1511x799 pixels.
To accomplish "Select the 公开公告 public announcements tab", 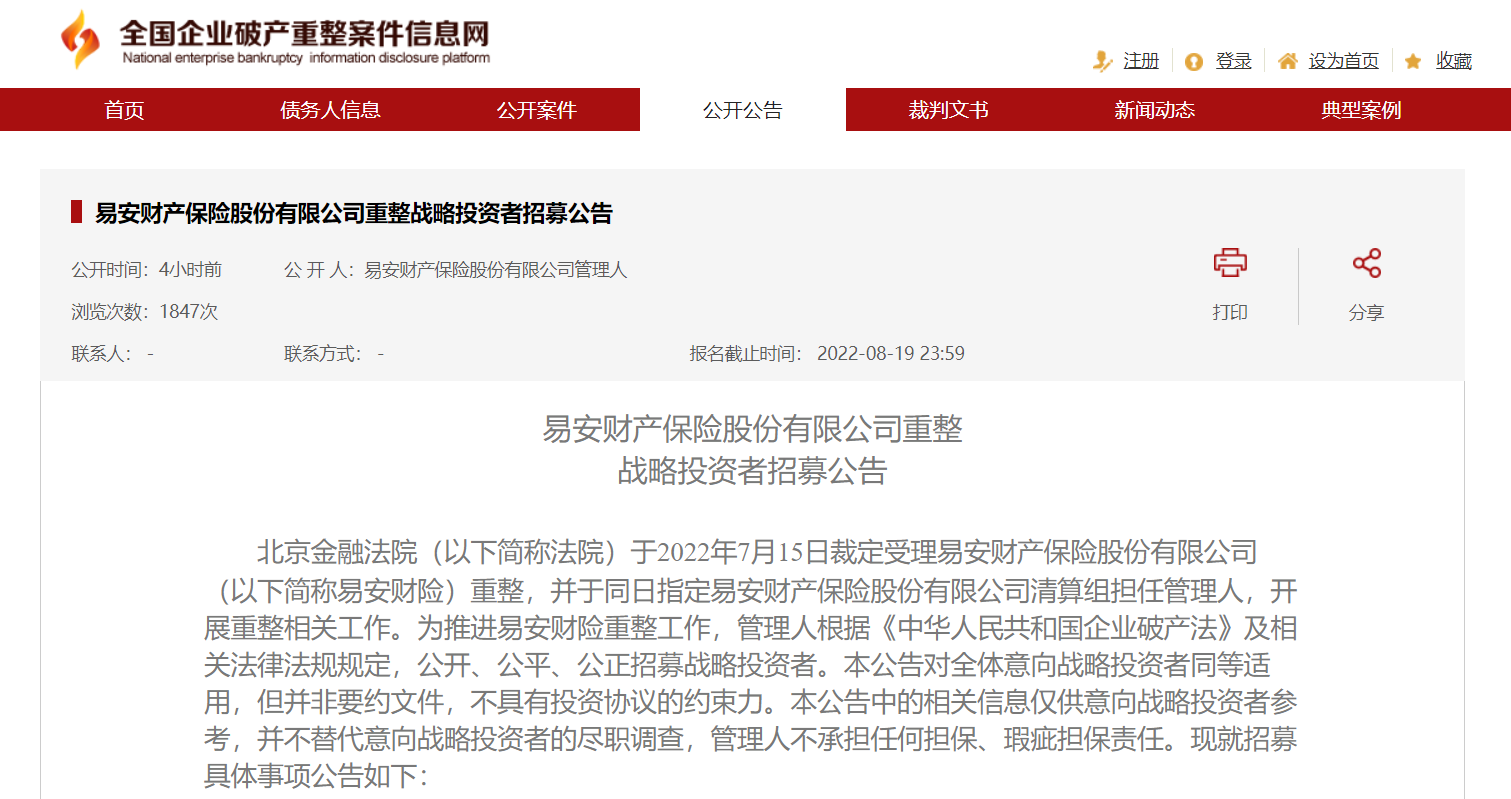I will click(742, 110).
